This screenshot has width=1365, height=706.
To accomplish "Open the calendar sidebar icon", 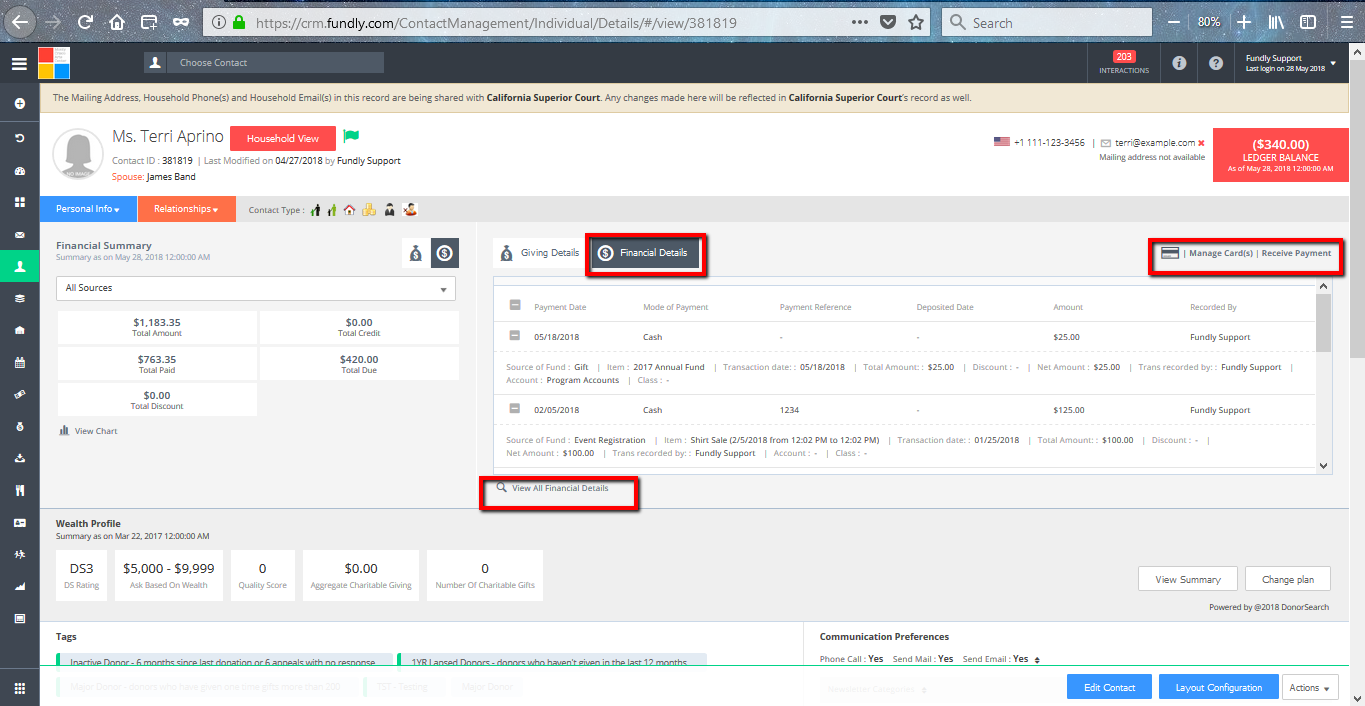I will click(x=19, y=363).
